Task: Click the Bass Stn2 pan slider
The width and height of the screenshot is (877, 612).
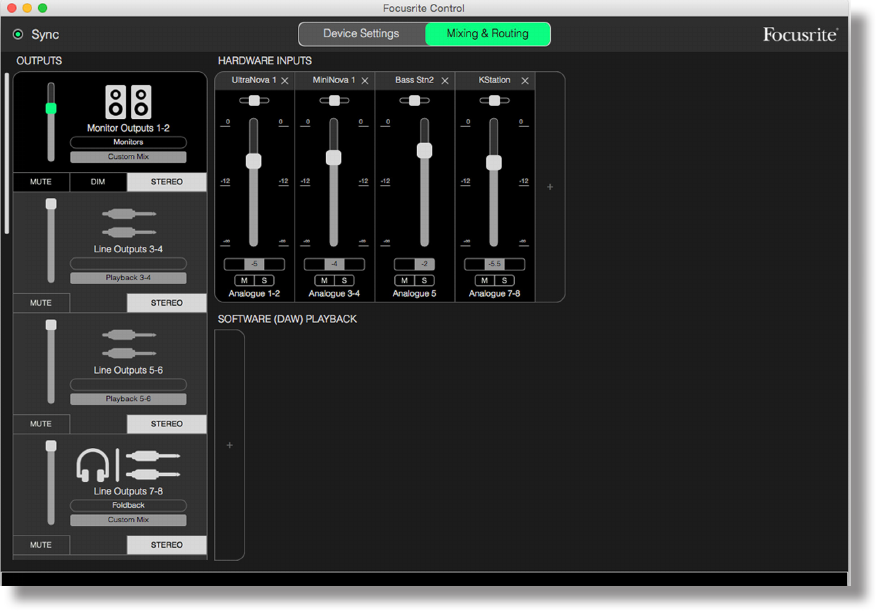Action: 414,101
